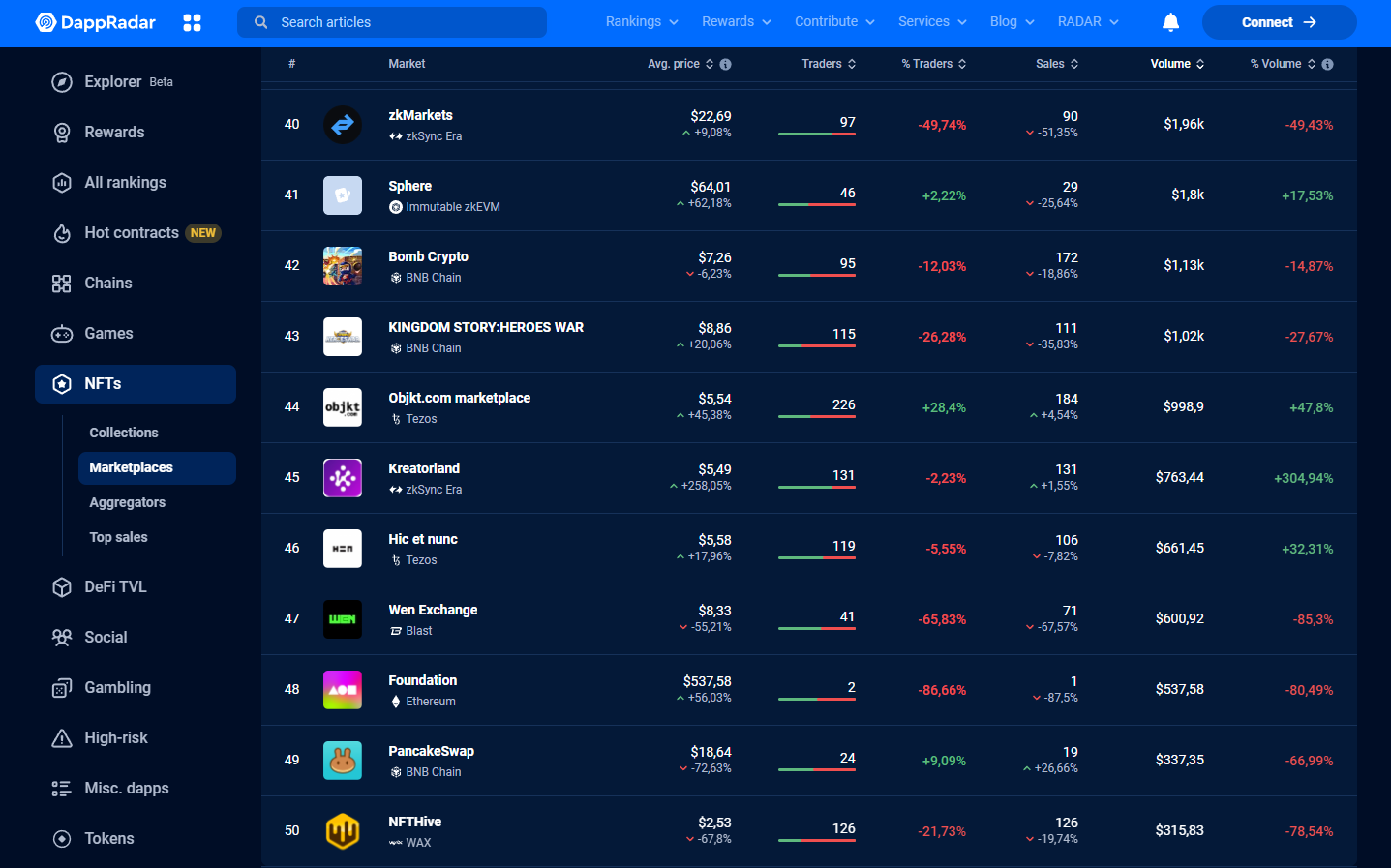Open the apps grid icon beside the DappRadar logo
This screenshot has height=868, width=1391.
(x=192, y=22)
